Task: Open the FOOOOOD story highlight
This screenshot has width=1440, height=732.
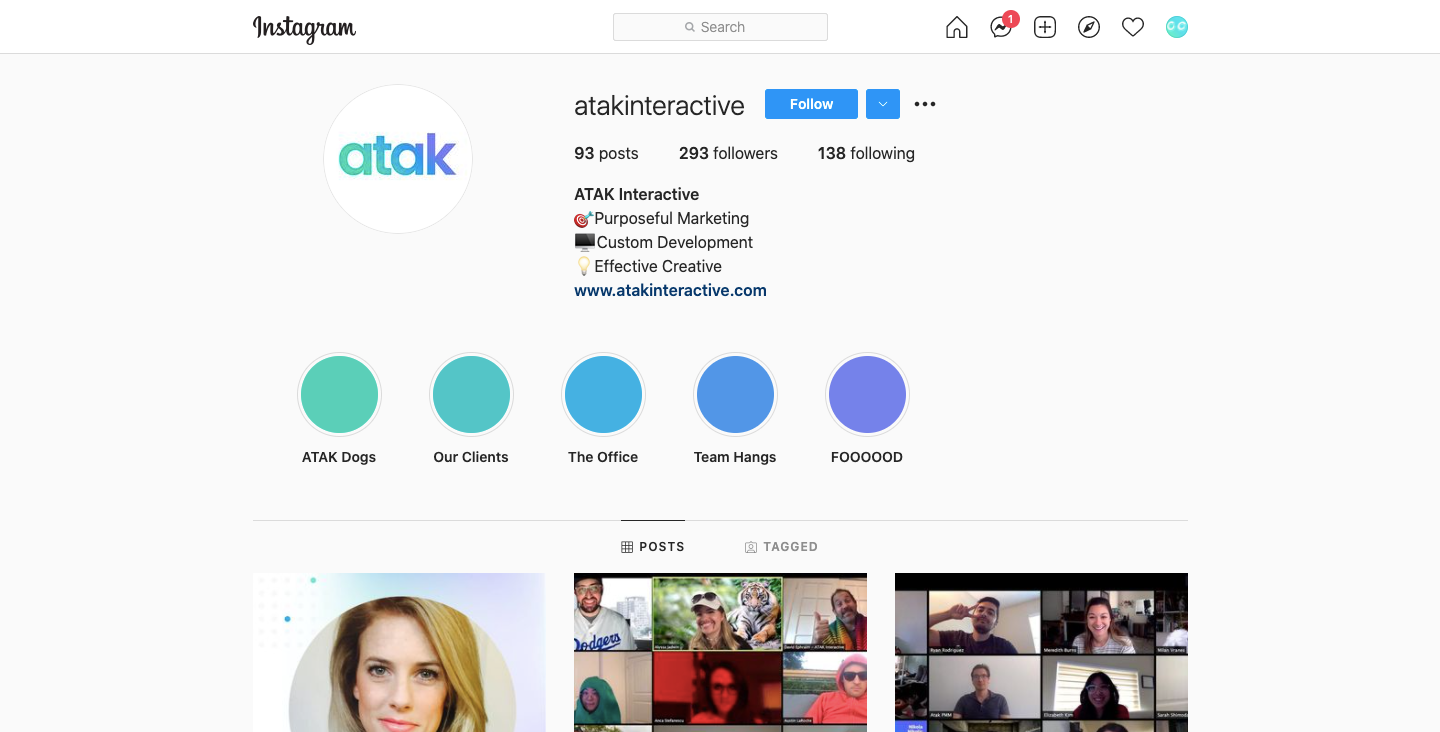Action: click(867, 395)
